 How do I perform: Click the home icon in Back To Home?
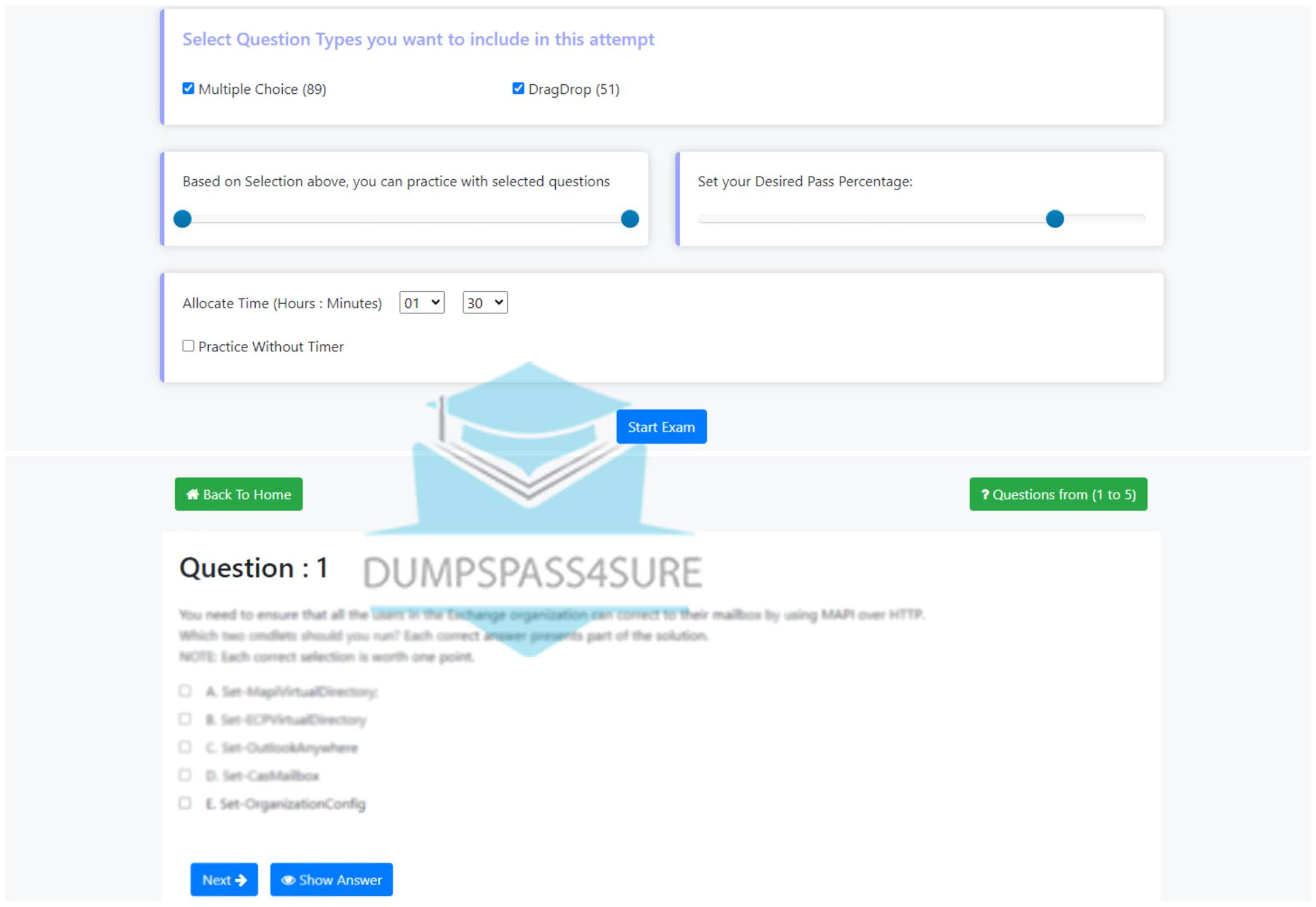192,494
